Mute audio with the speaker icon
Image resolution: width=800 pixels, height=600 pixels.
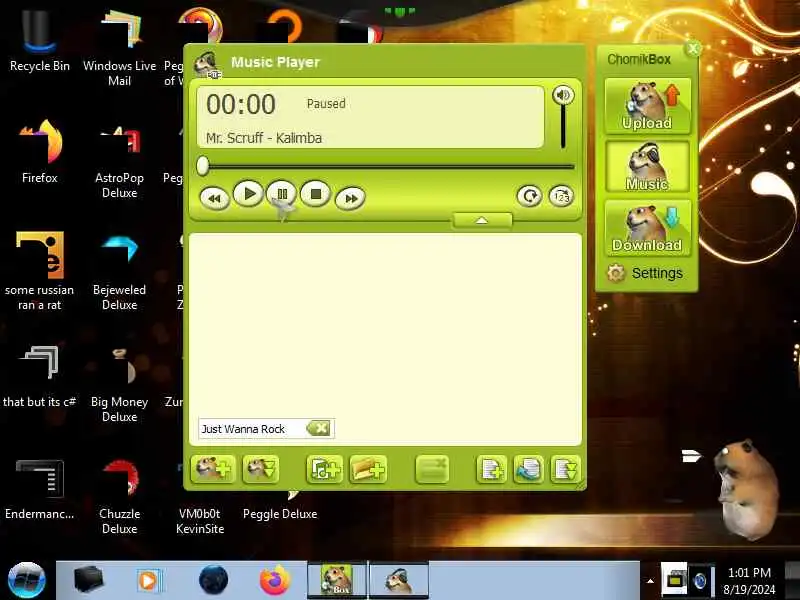pyautogui.click(x=563, y=95)
